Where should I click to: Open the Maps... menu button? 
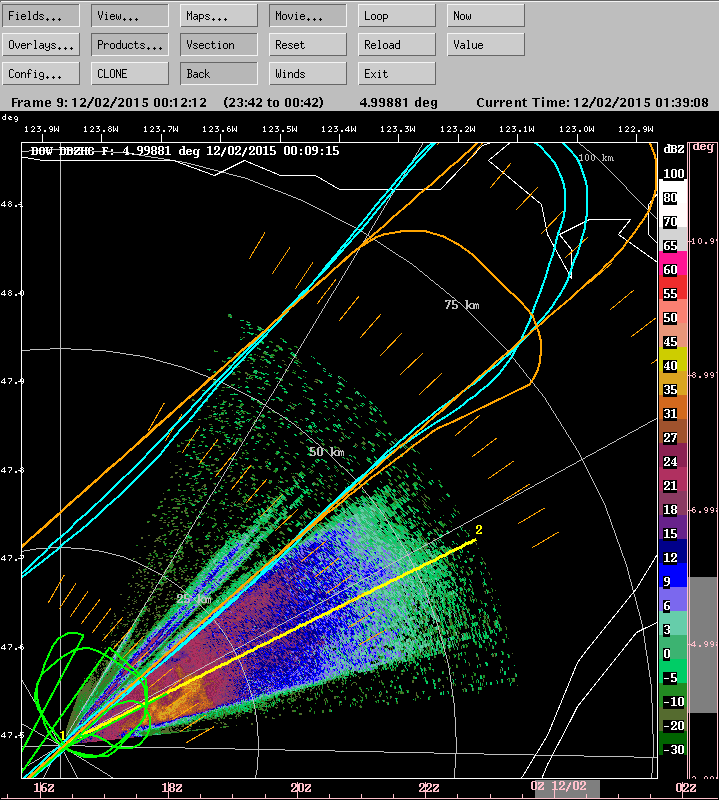coord(219,16)
